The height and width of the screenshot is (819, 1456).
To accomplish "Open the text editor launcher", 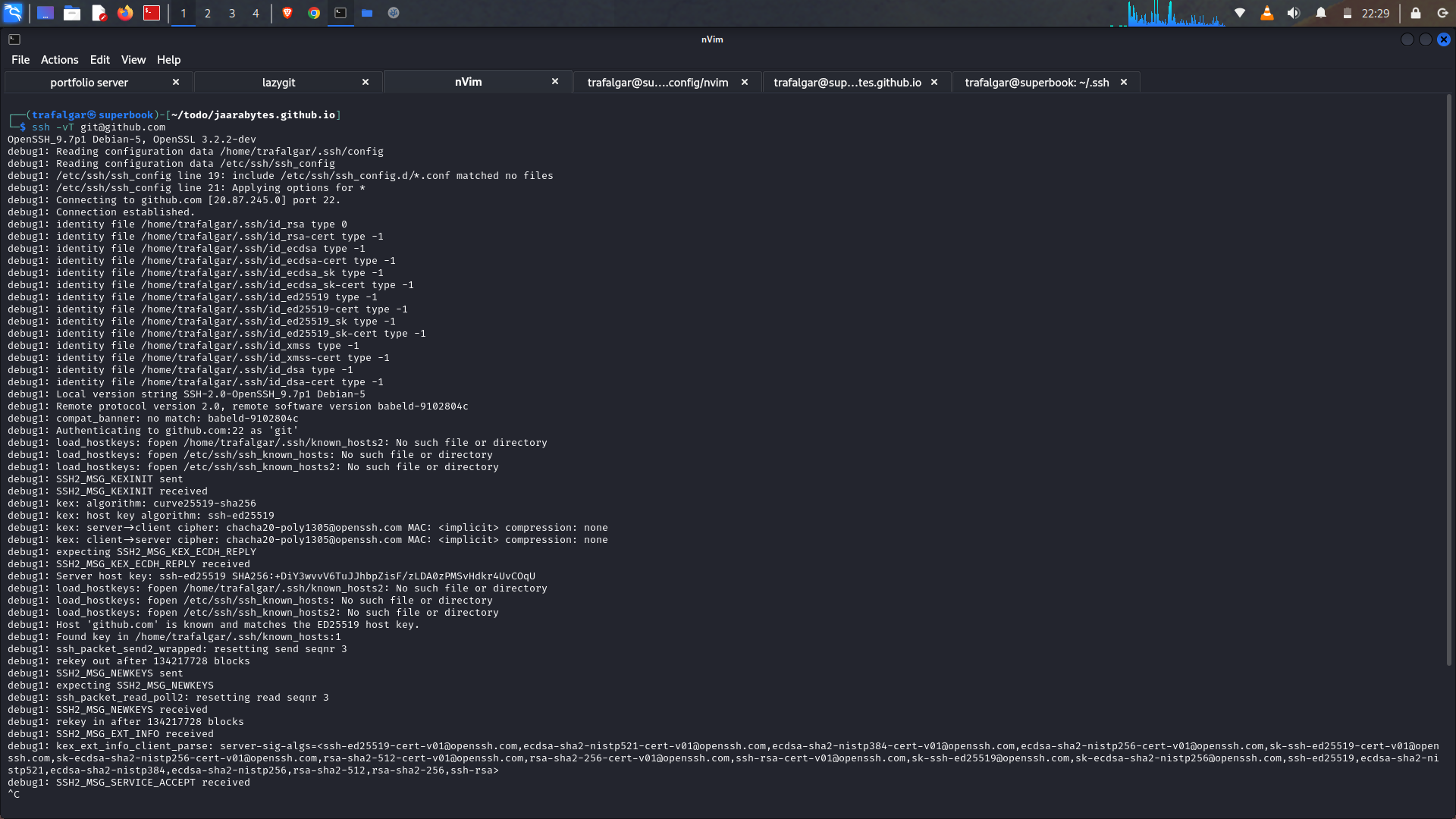I will pyautogui.click(x=99, y=13).
